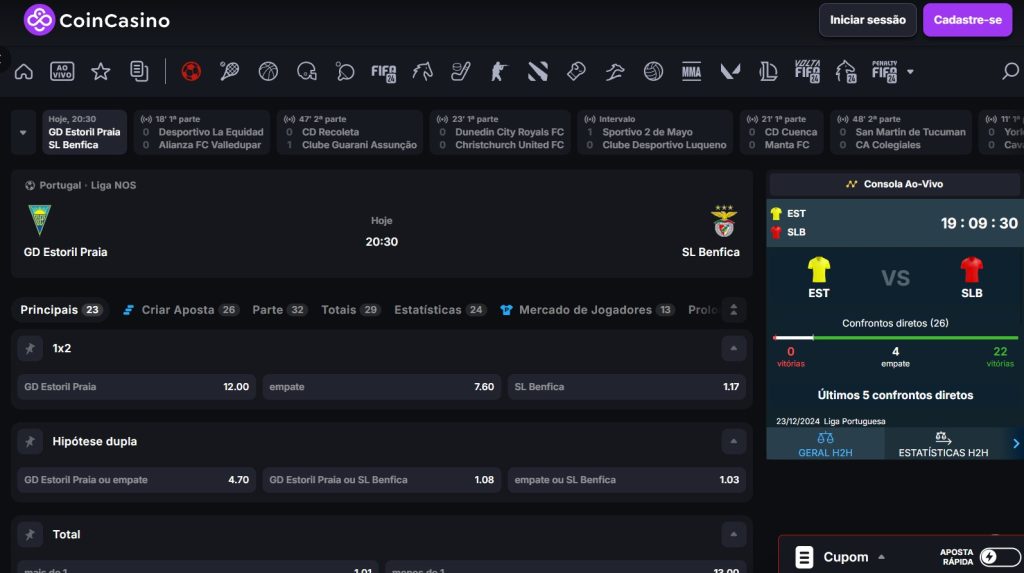Expand more sports dropdown arrow

pos(910,71)
